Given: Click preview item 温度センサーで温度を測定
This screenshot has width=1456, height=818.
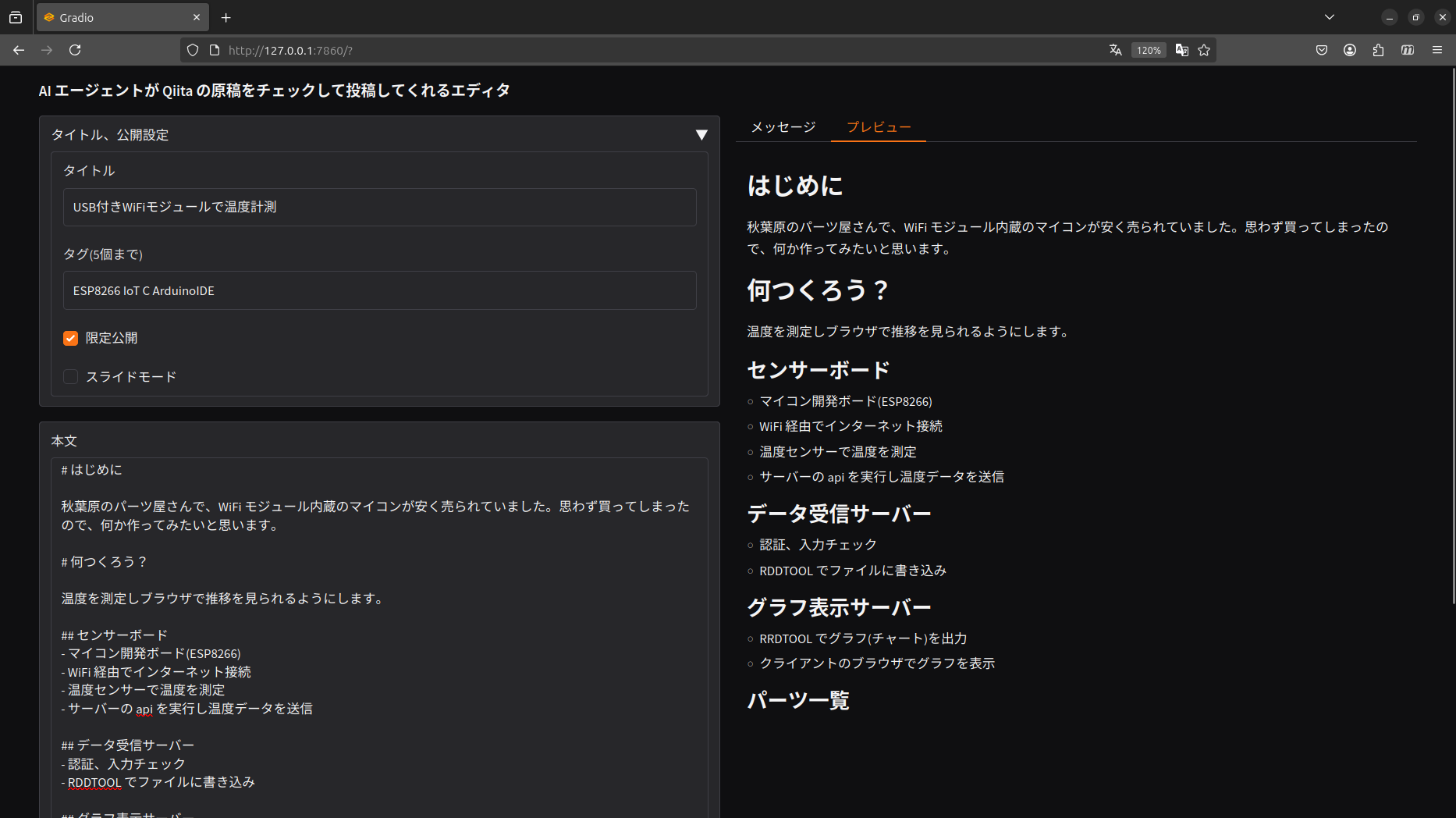Looking at the screenshot, I should 838,452.
